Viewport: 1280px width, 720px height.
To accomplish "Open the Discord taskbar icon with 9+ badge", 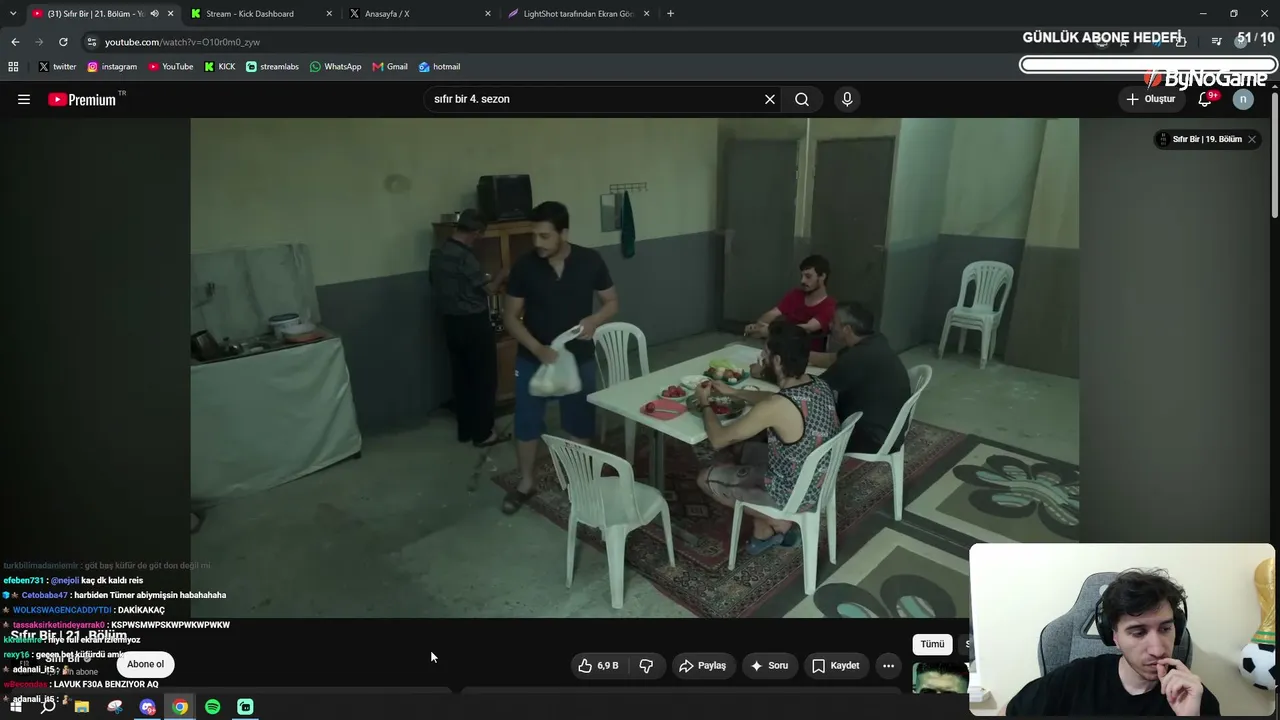I will 148,707.
